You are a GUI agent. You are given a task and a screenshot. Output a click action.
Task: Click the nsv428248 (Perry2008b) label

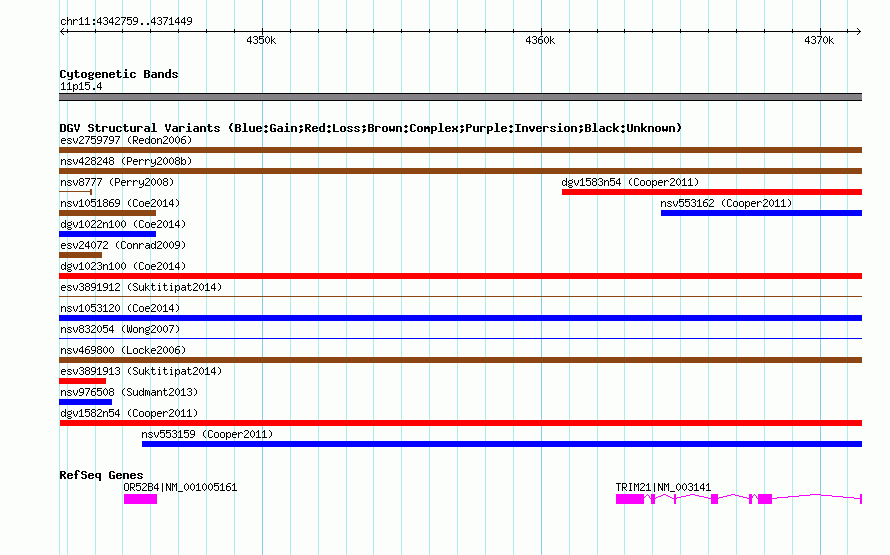(126, 161)
